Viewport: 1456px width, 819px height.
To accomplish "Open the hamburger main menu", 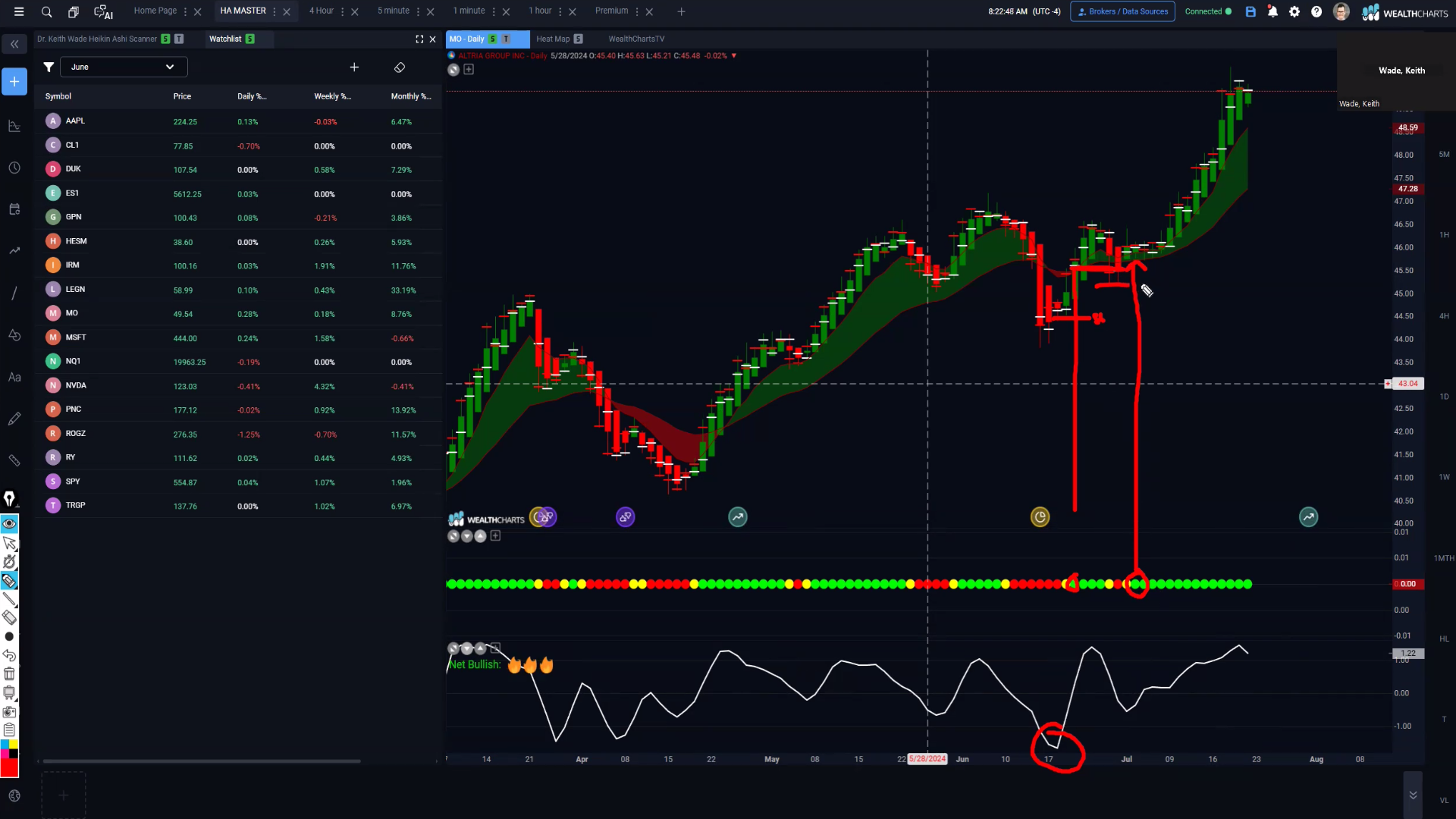I will click(19, 11).
